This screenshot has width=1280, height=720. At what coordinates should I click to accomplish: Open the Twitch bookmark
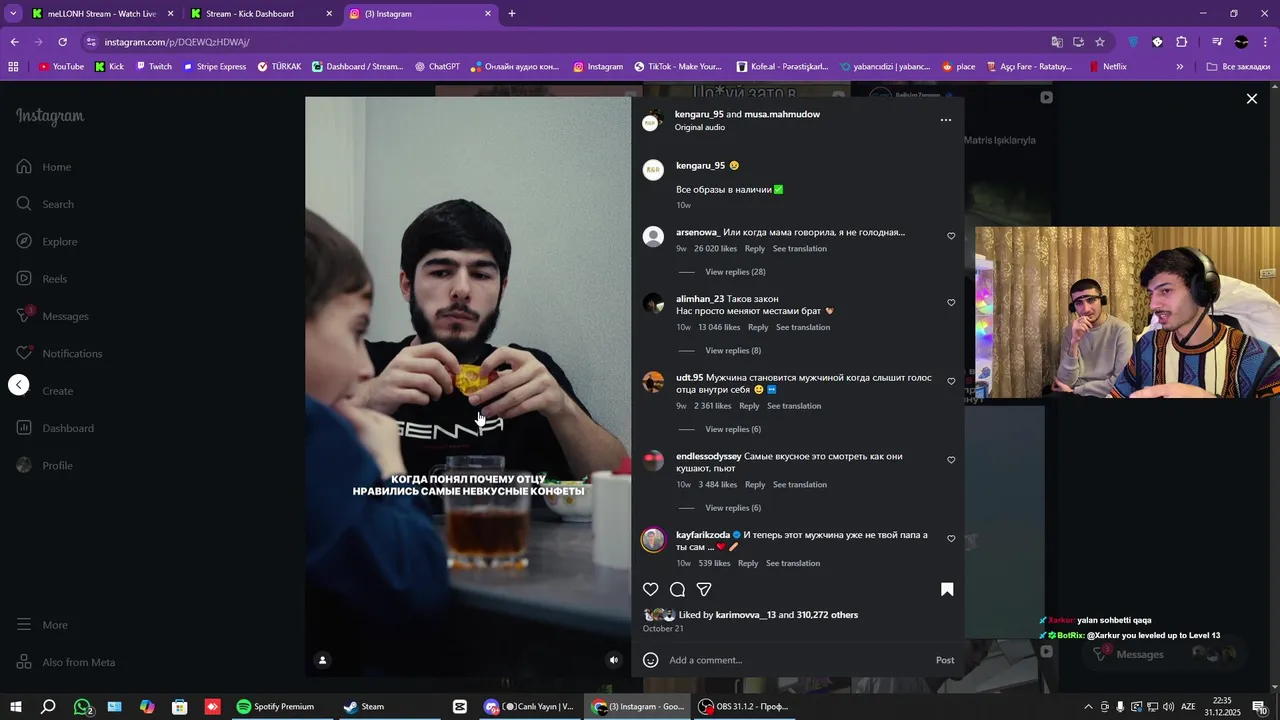click(x=154, y=67)
